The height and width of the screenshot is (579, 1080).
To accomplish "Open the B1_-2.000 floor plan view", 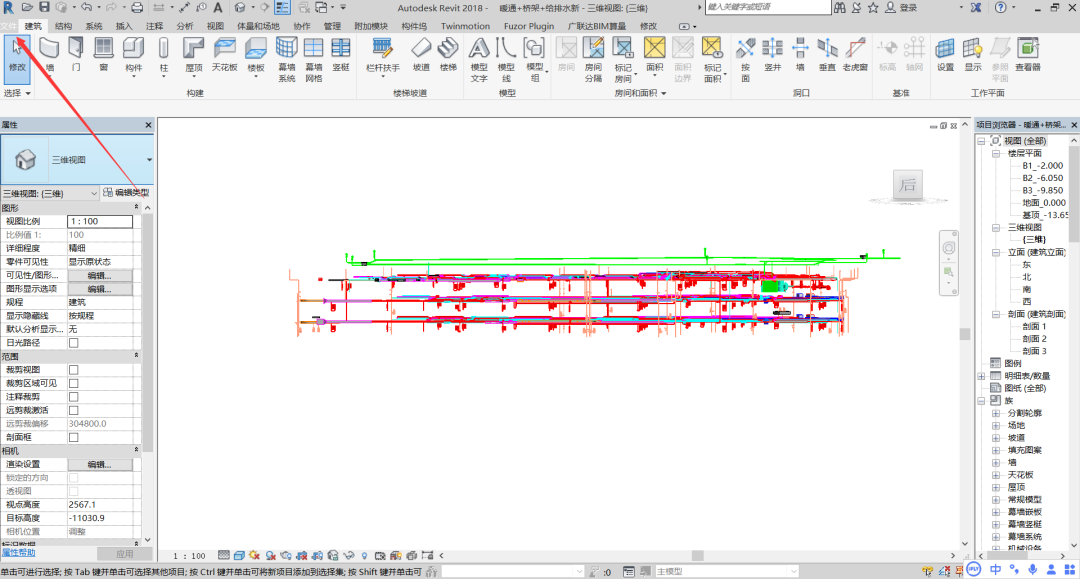I will coord(1042,166).
